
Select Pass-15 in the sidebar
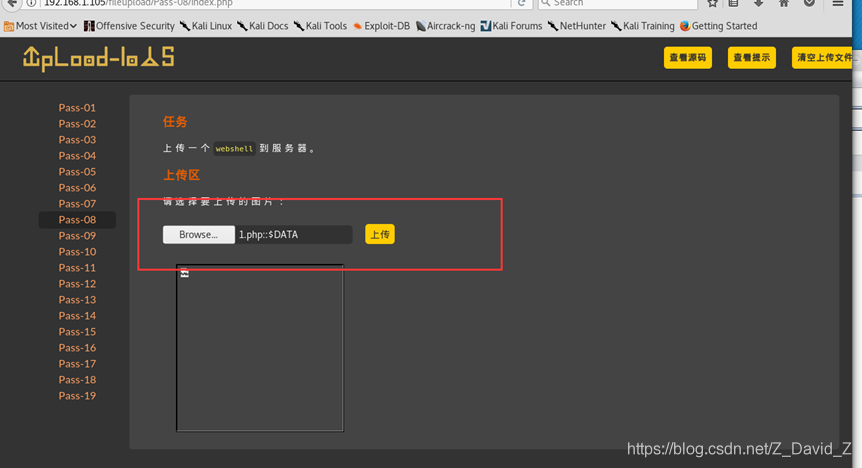coord(77,332)
